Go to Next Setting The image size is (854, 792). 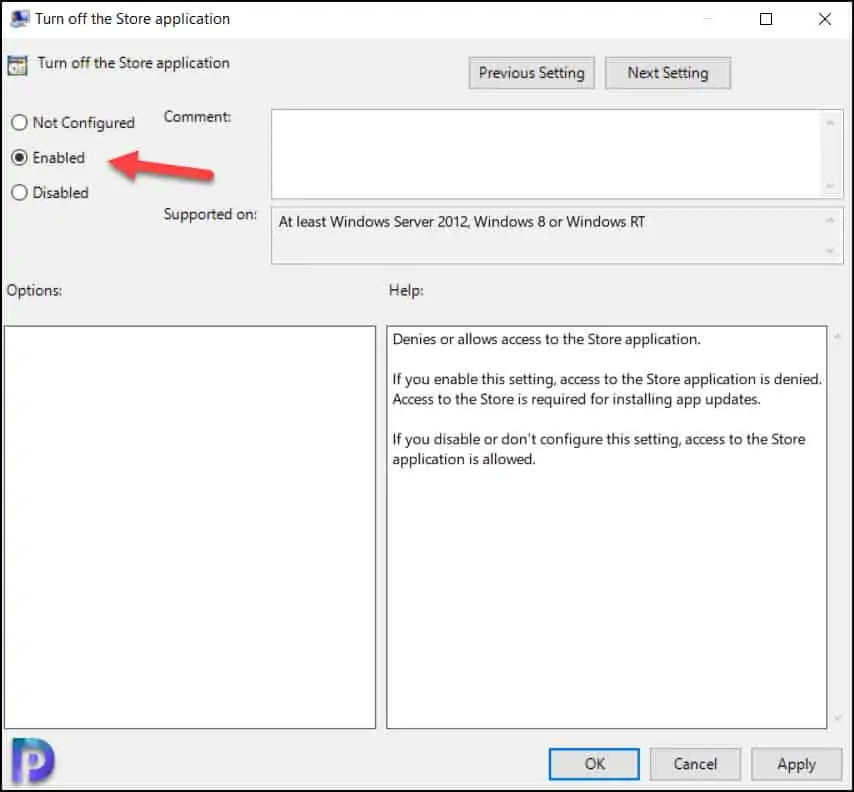click(x=668, y=73)
